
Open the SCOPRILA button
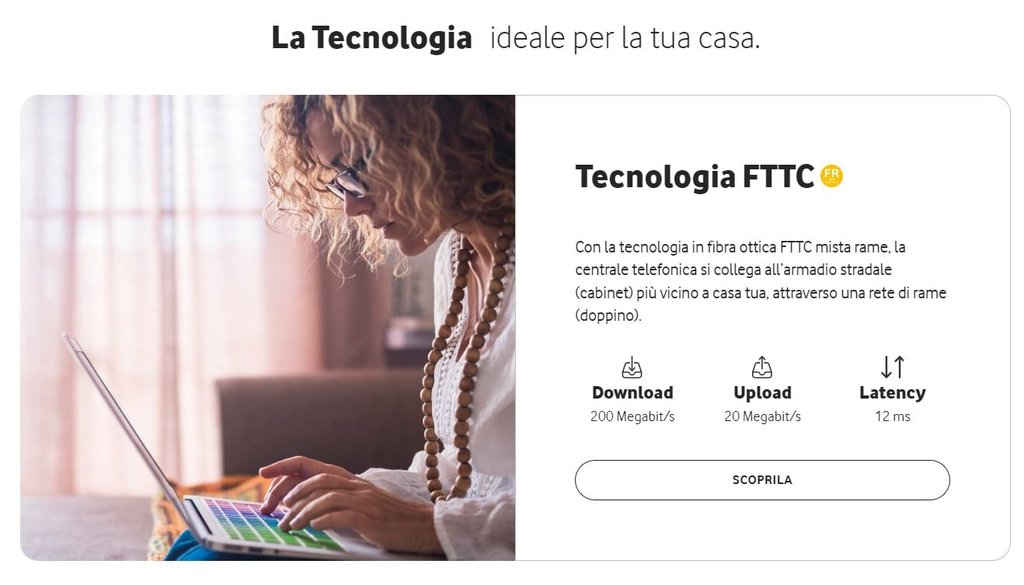click(762, 480)
